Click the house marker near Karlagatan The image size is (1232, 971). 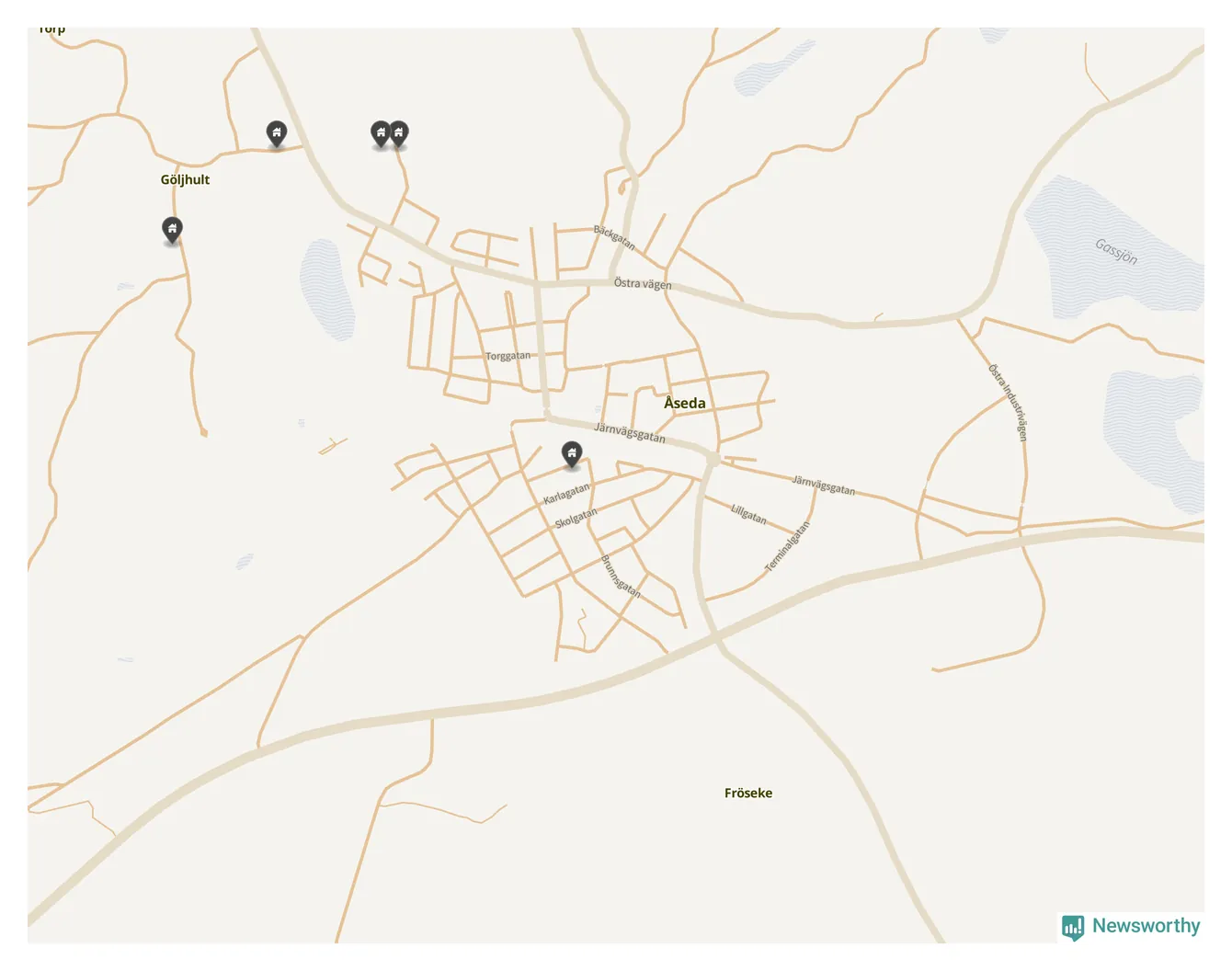click(x=572, y=454)
